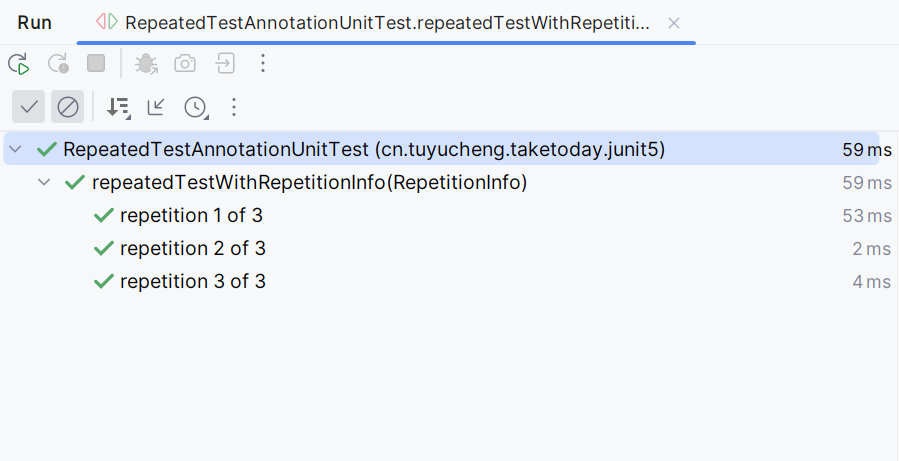Click the bug-shaped debugger icon
Screen dimensions: 899x461
tap(146, 63)
